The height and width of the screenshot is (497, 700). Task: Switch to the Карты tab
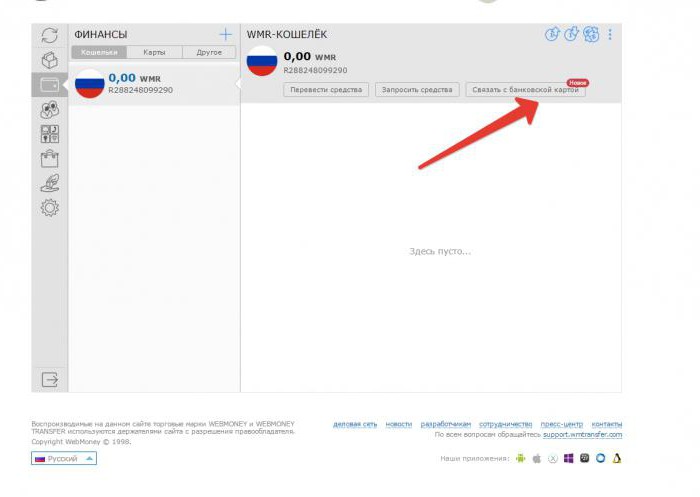(154, 52)
